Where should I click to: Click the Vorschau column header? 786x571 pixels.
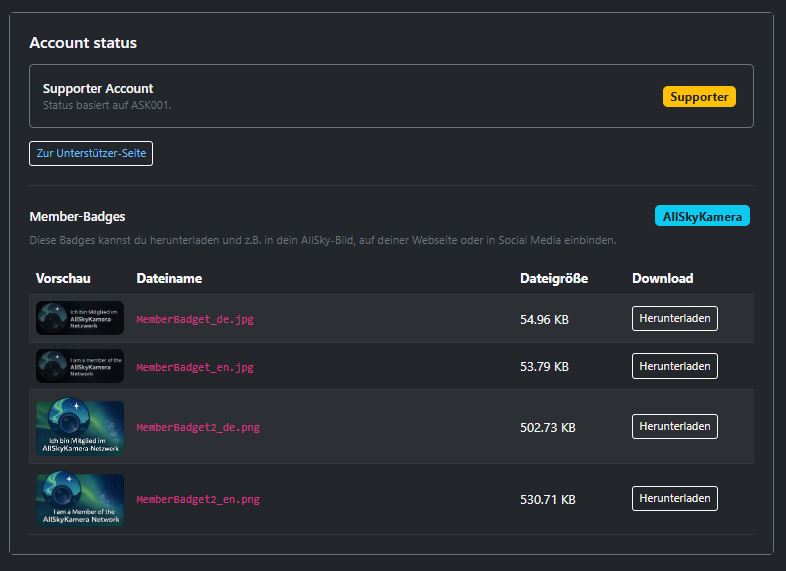[x=63, y=278]
